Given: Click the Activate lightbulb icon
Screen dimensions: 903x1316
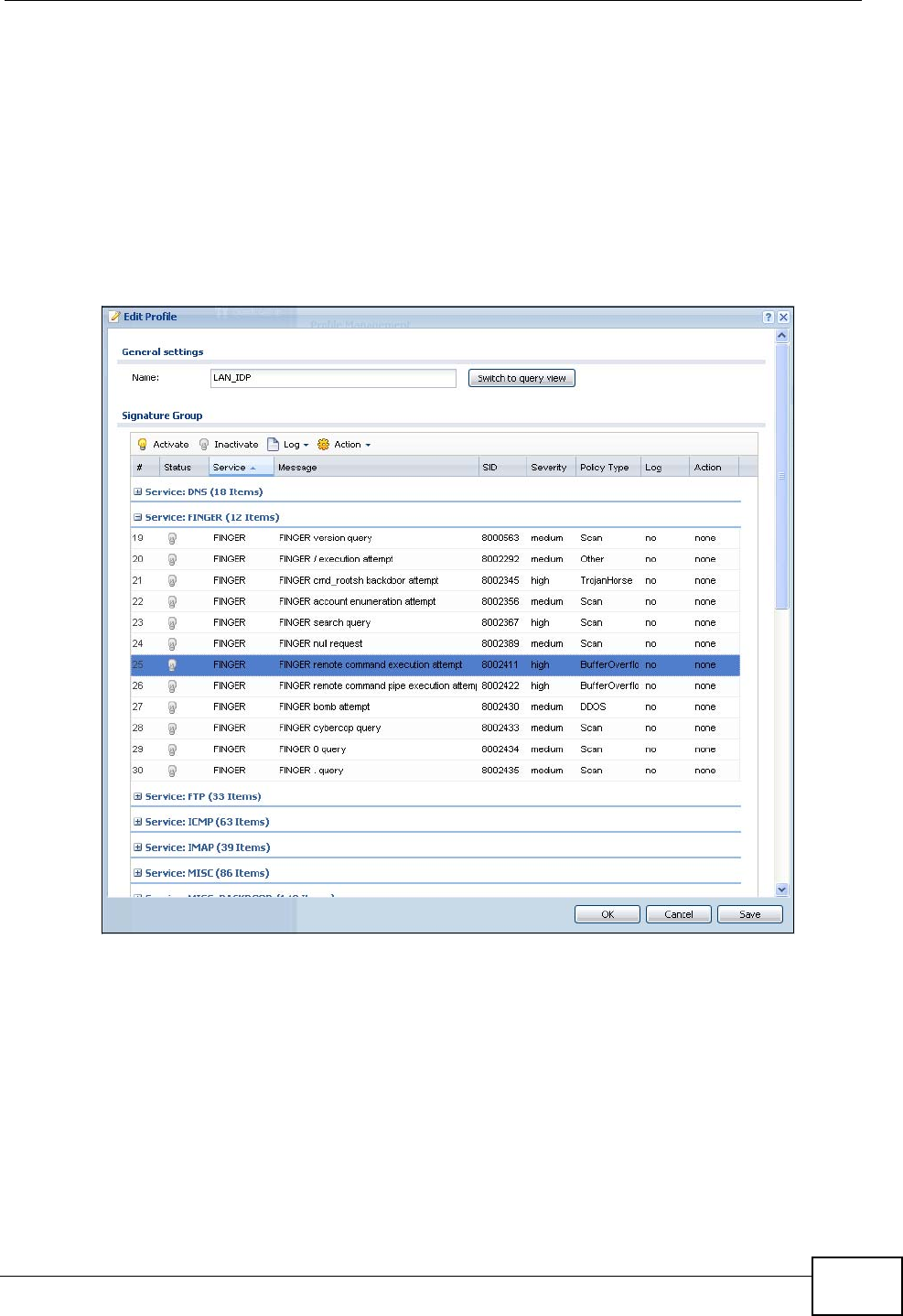Looking at the screenshot, I should [x=143, y=445].
